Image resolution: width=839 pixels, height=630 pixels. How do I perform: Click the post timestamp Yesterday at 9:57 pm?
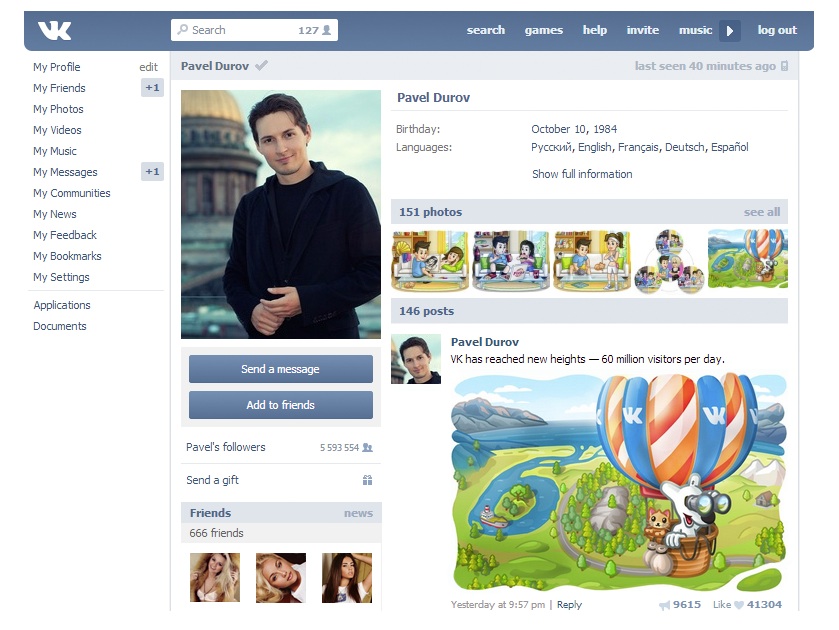[x=498, y=605]
